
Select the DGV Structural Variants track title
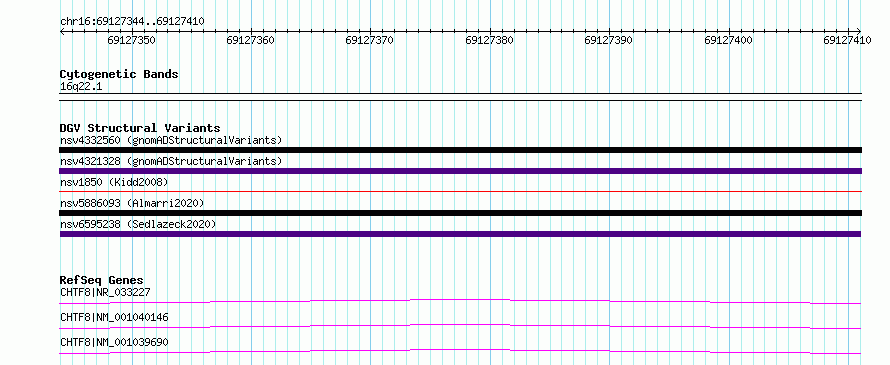[140, 128]
